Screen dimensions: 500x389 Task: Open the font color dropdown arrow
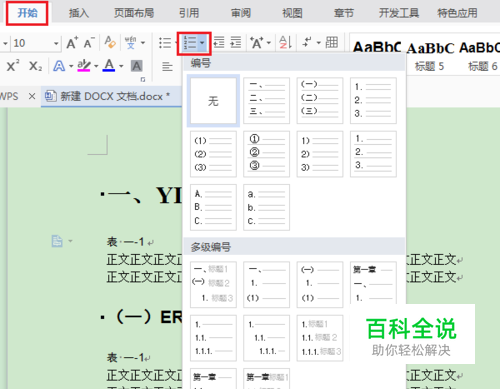tap(121, 66)
